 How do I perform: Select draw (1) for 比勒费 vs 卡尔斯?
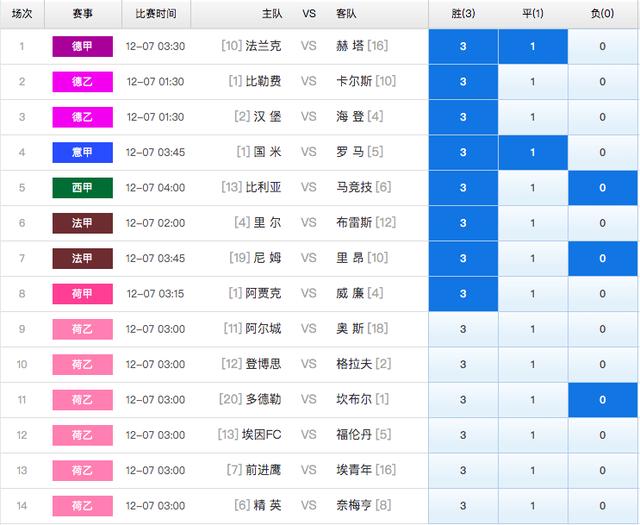[x=533, y=82]
